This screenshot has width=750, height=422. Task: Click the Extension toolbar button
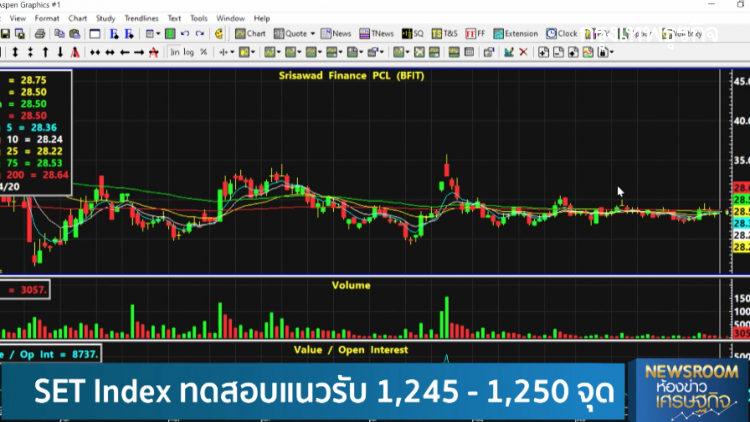[x=516, y=34]
